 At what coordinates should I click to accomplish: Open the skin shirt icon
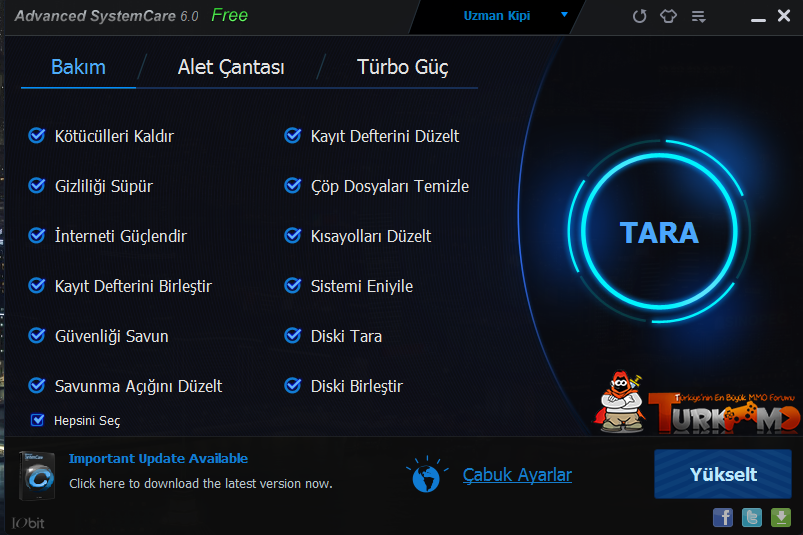pos(668,16)
